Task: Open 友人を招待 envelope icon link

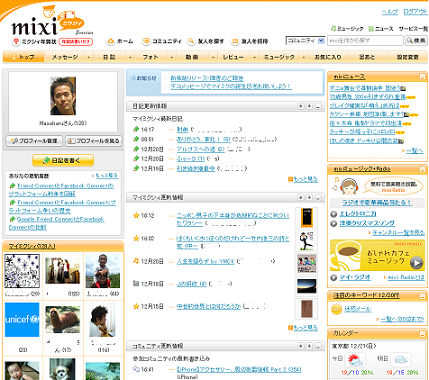Action: [250, 41]
